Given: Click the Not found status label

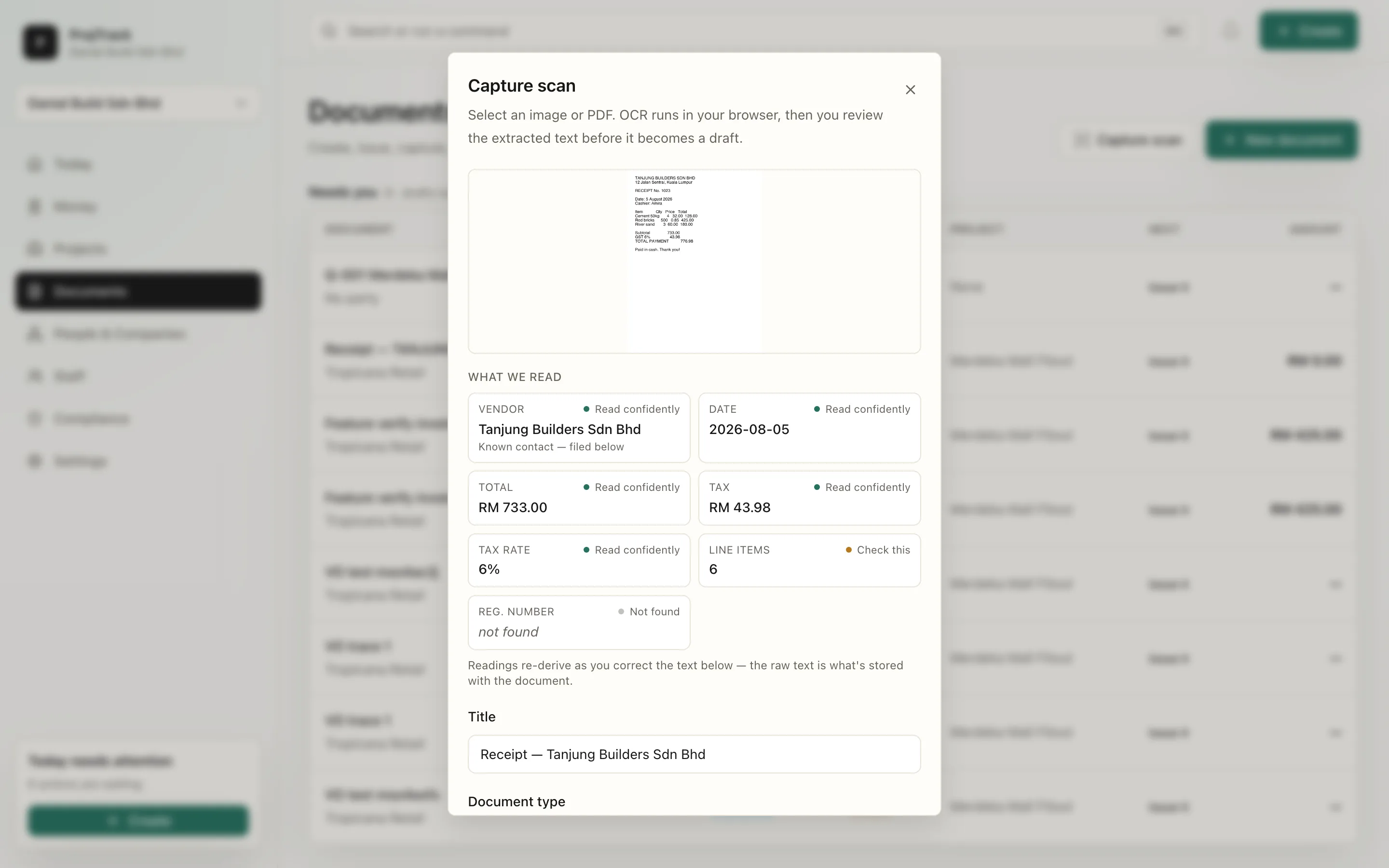Looking at the screenshot, I should [649, 612].
